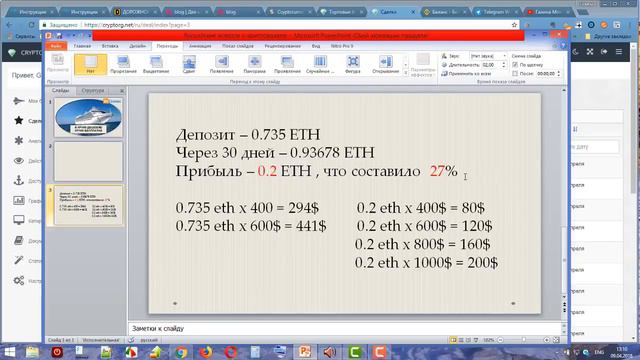The height and width of the screenshot is (360, 640).
Task: Switch to normal view in status bar
Action: point(453,340)
